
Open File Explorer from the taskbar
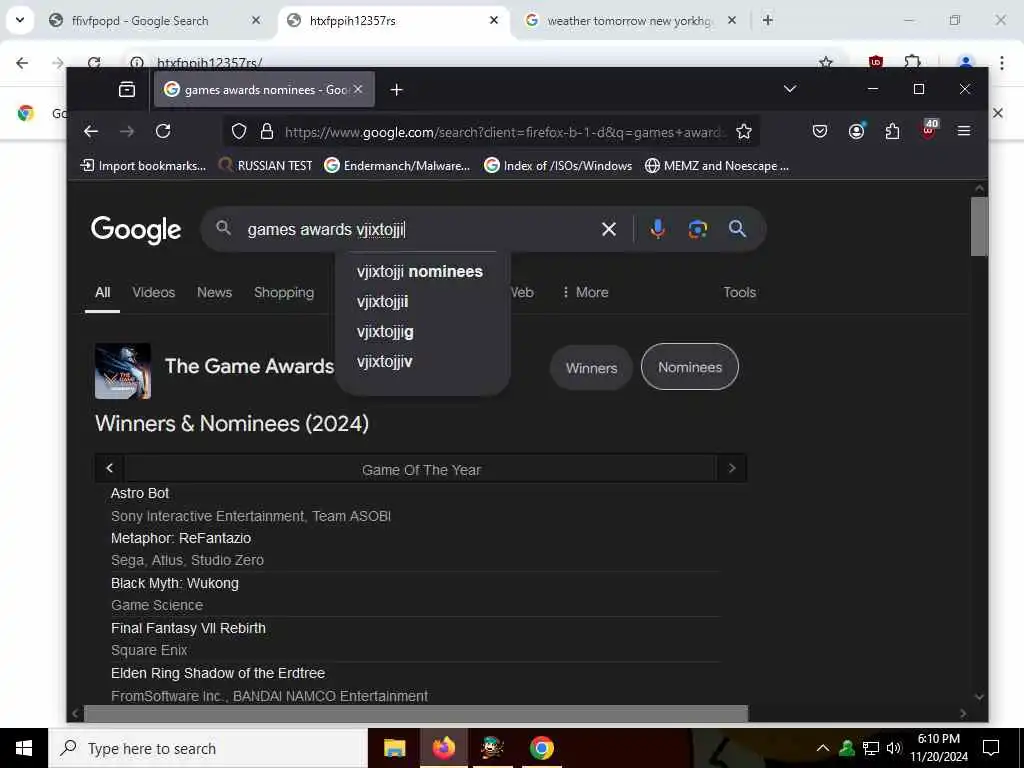pos(394,748)
